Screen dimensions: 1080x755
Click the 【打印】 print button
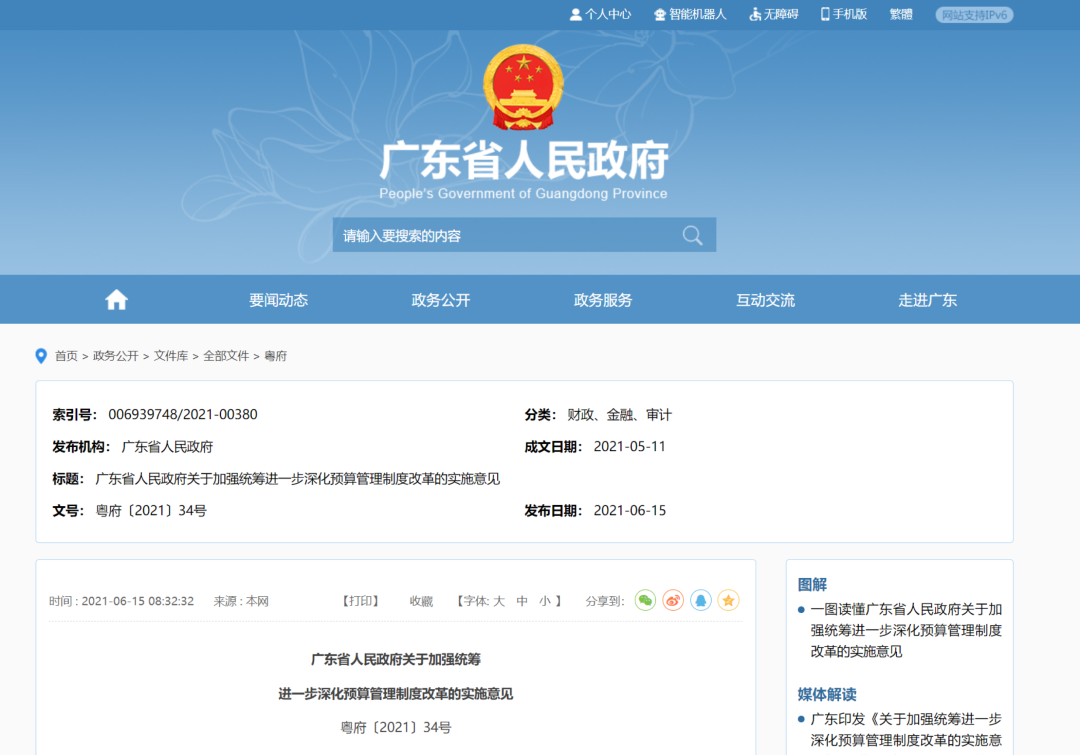point(360,601)
